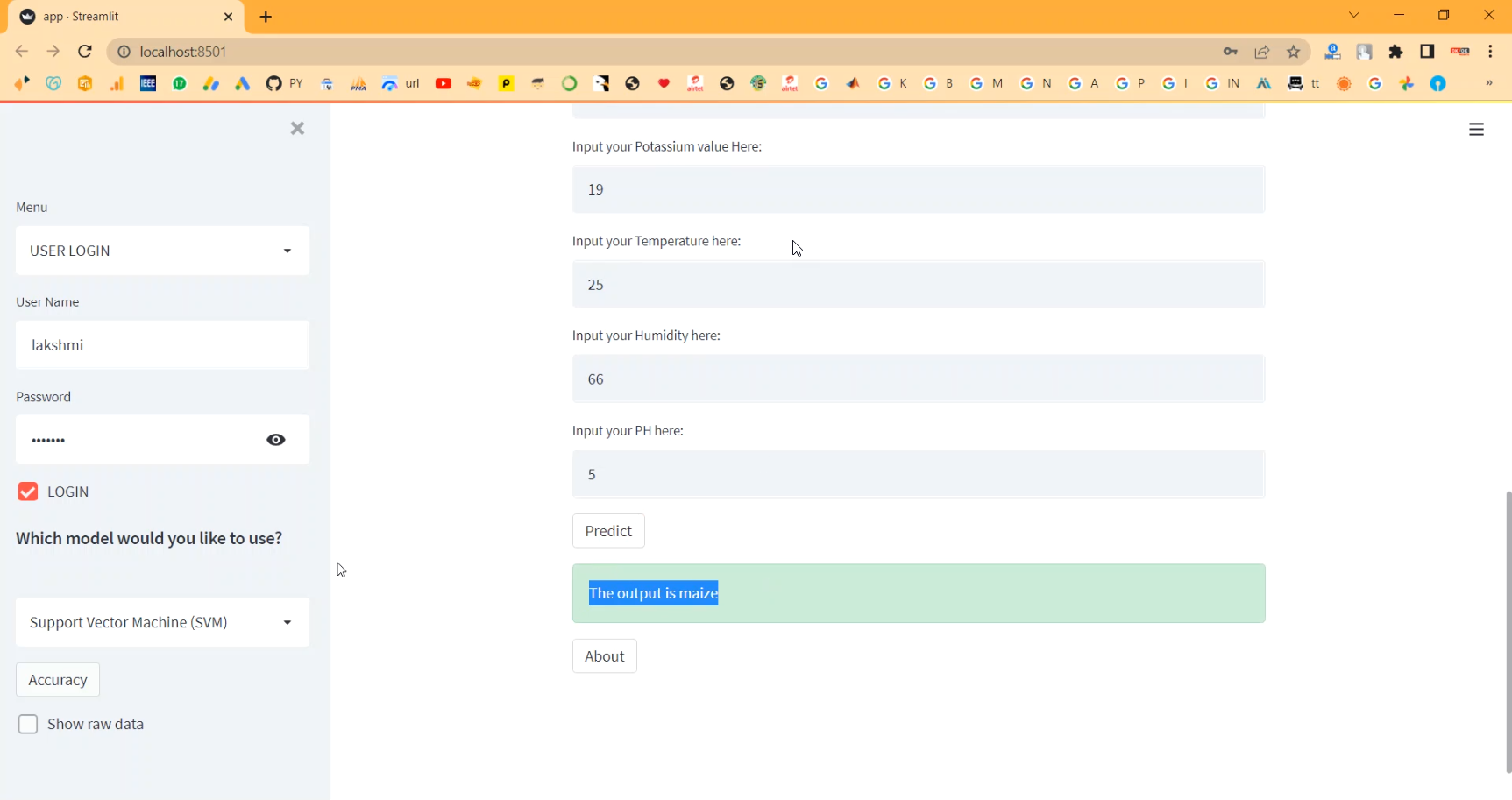1512x800 pixels.
Task: Bookmark this page with star icon
Action: point(1293,52)
